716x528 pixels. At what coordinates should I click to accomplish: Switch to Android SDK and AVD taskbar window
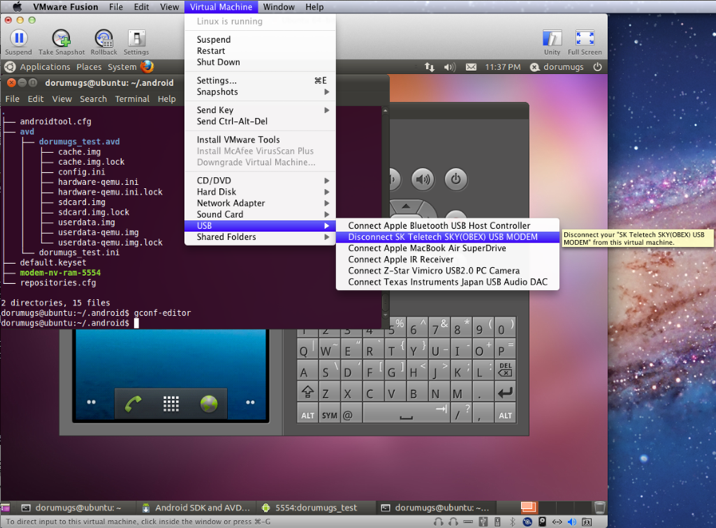click(x=196, y=507)
